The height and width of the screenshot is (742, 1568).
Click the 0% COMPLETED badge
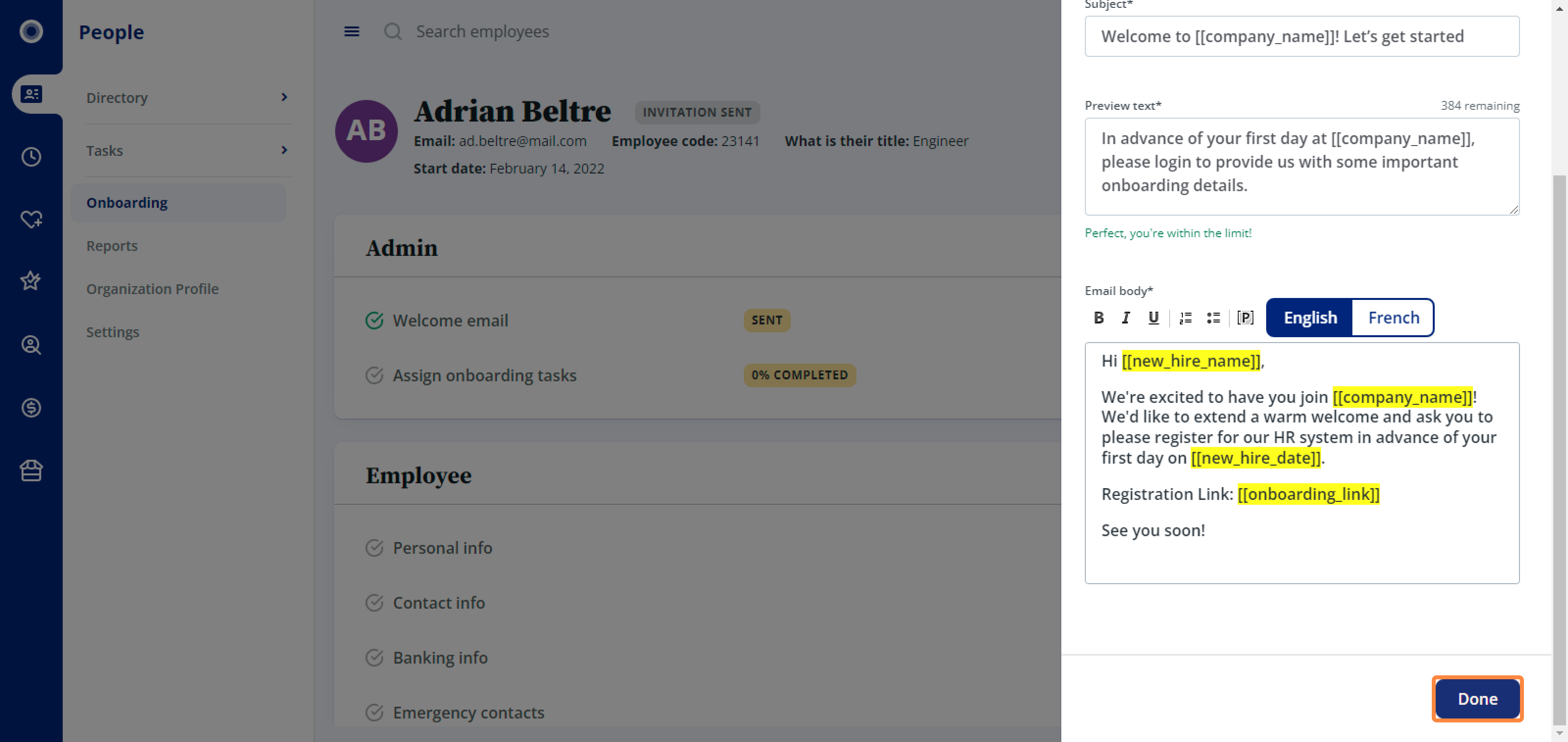coord(799,375)
